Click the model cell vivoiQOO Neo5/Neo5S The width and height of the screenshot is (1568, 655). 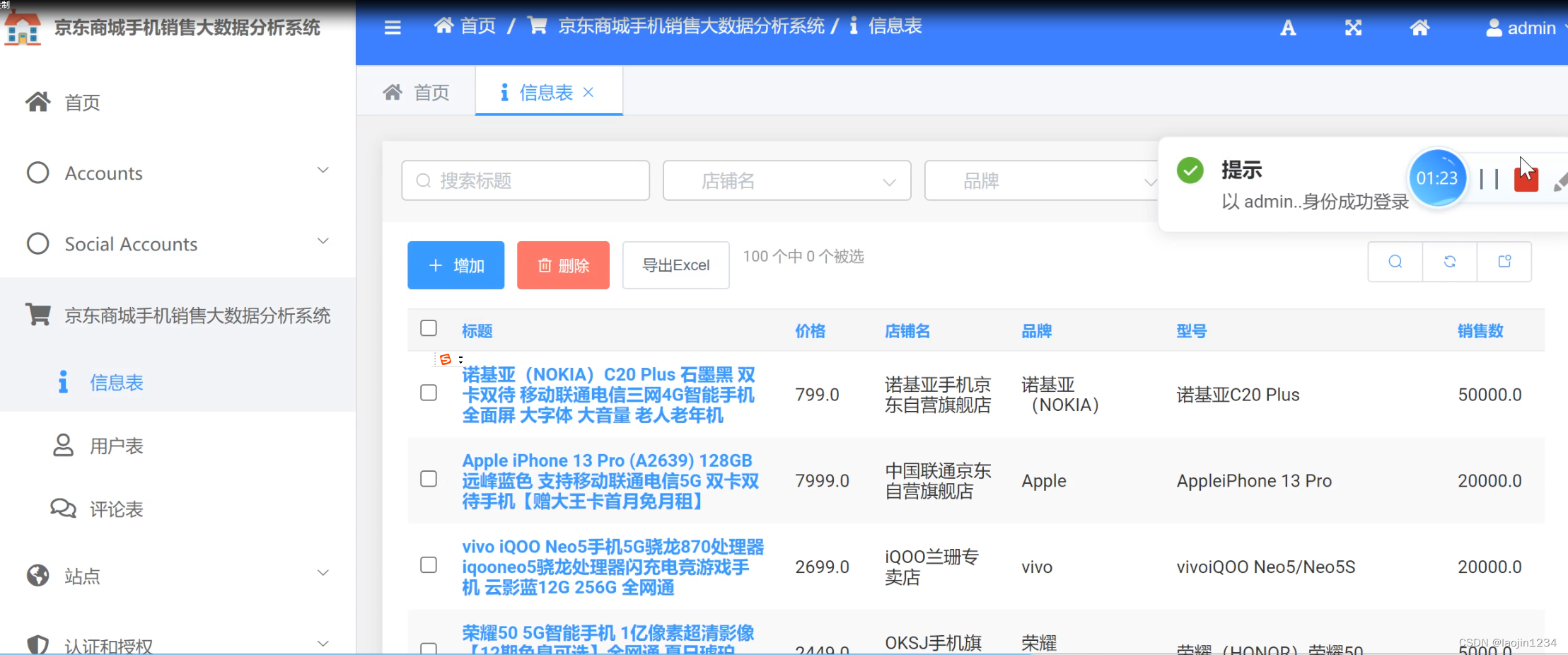click(x=1266, y=567)
